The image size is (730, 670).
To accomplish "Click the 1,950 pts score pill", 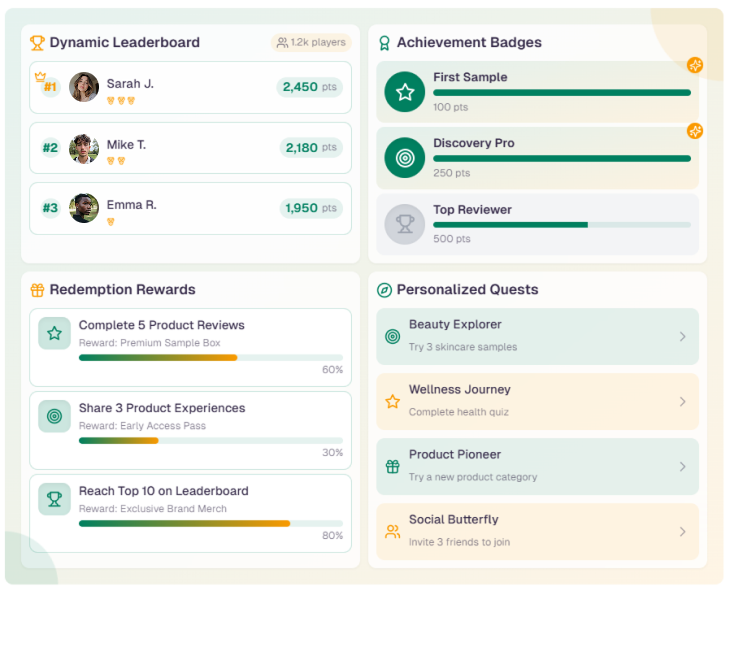I will pyautogui.click(x=311, y=208).
